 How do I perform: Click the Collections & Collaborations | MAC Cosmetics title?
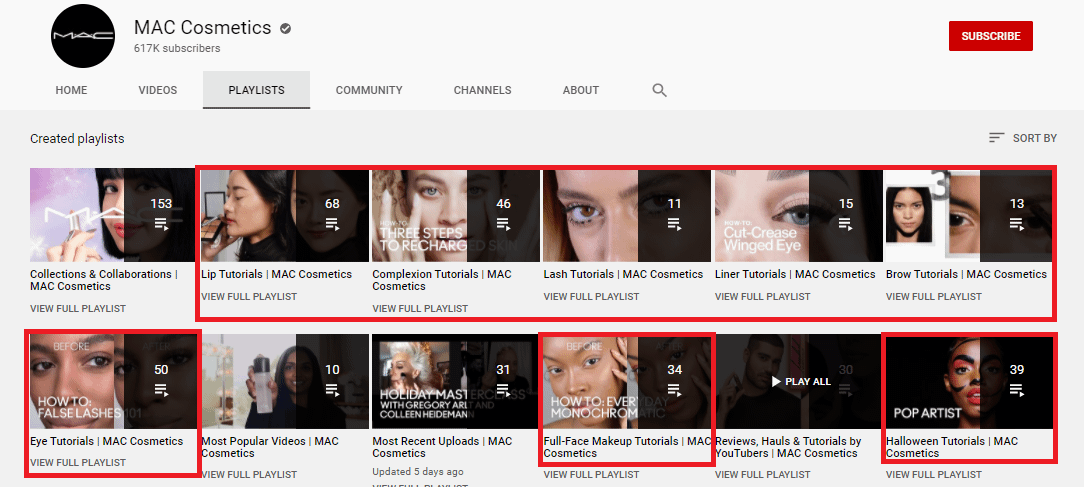pyautogui.click(x=104, y=280)
